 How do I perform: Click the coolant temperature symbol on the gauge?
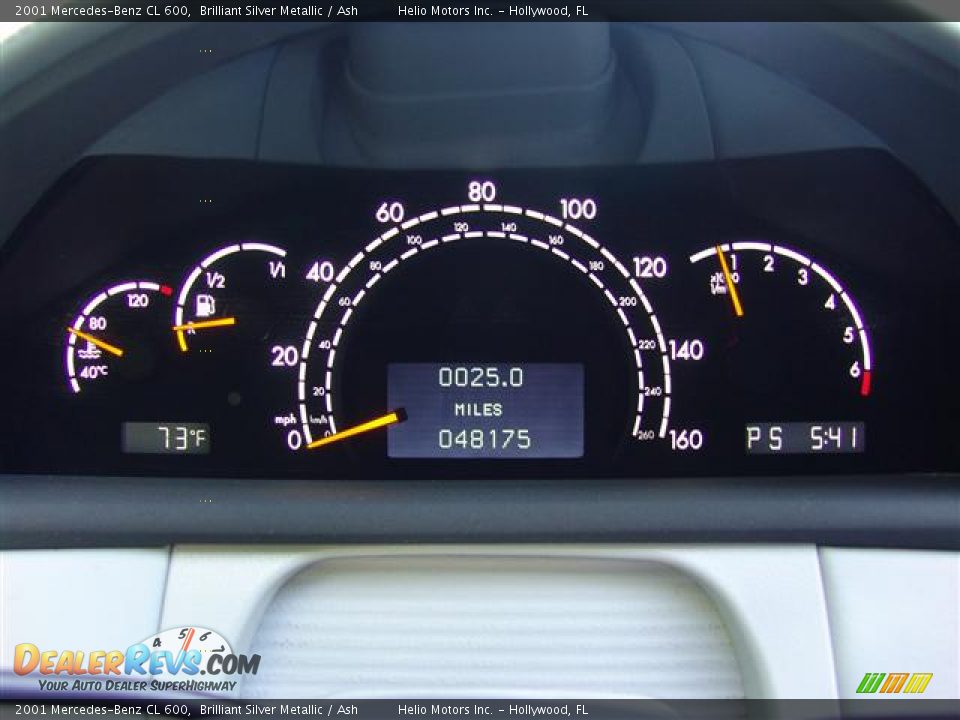pyautogui.click(x=91, y=350)
